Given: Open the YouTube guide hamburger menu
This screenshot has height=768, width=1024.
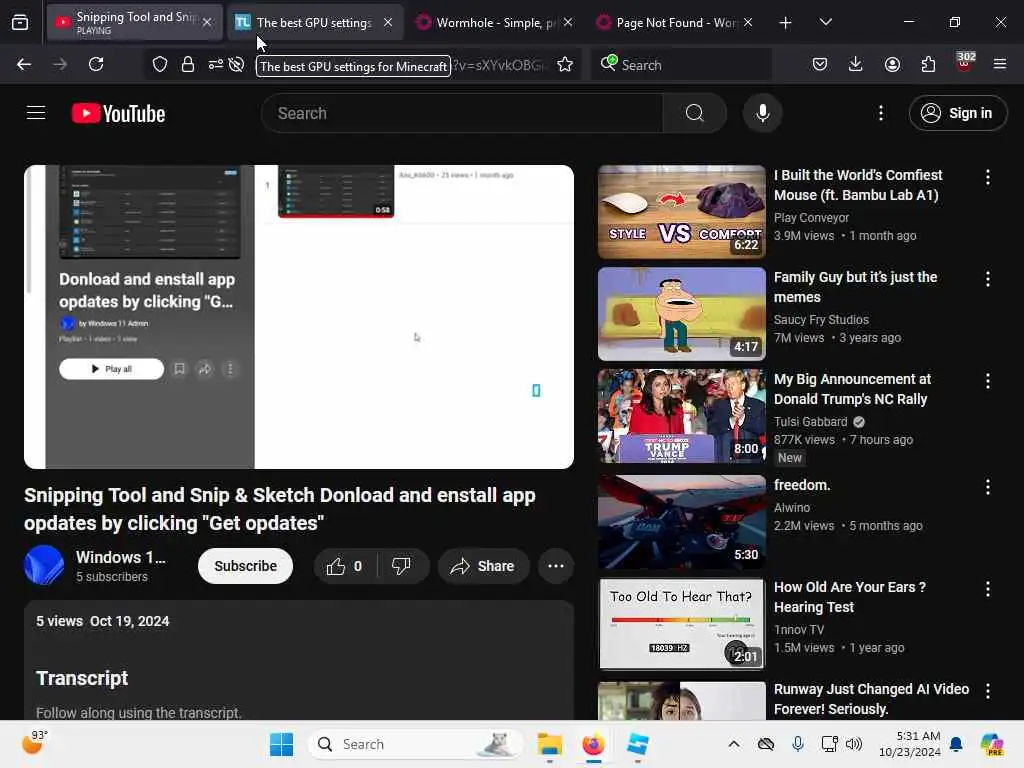Looking at the screenshot, I should [36, 113].
